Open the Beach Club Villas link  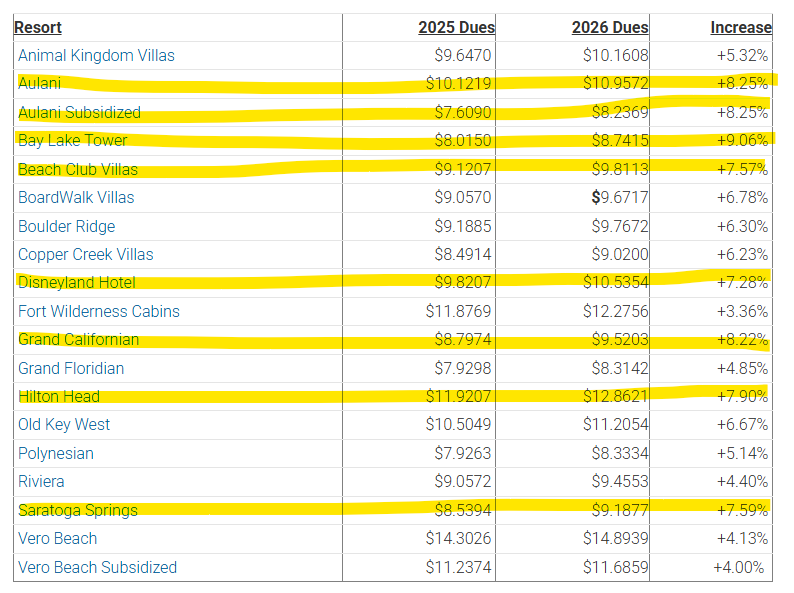78,169
